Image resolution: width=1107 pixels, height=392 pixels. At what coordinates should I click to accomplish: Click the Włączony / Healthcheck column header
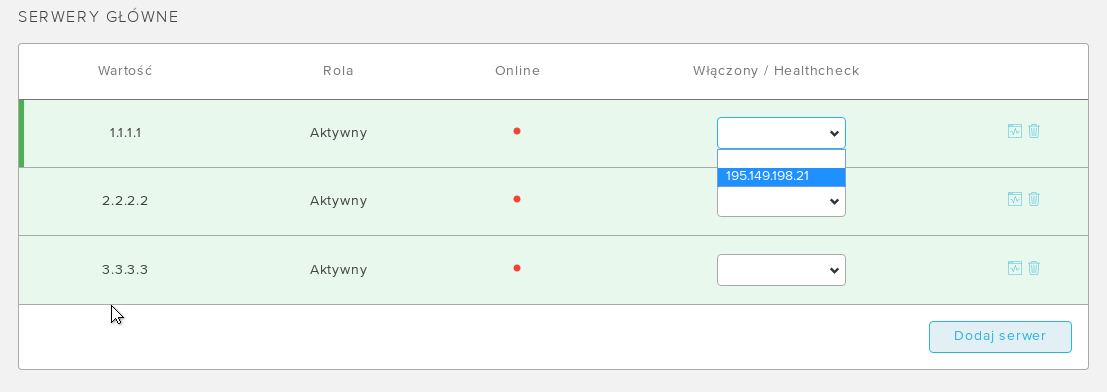point(775,71)
